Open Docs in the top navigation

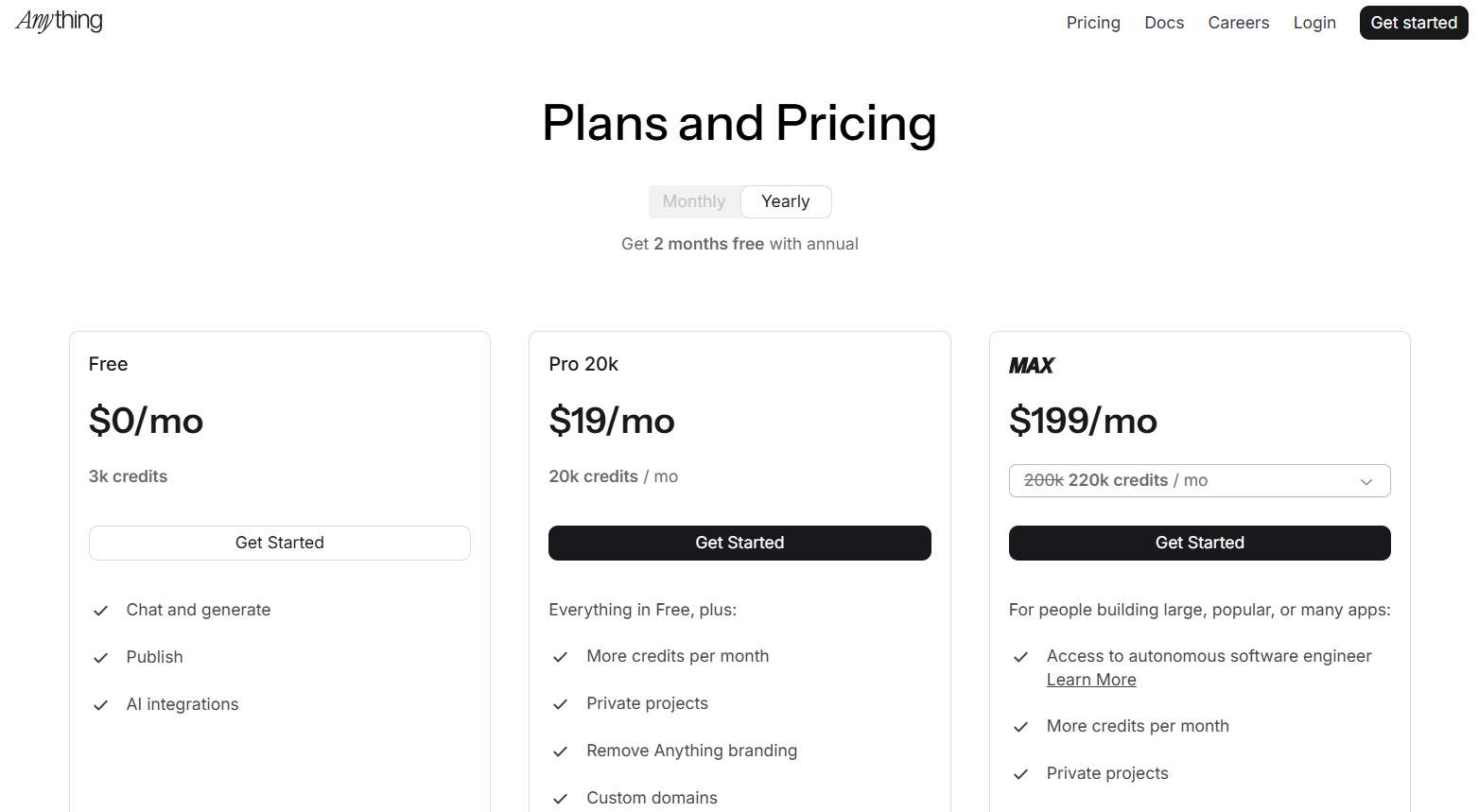point(1163,23)
